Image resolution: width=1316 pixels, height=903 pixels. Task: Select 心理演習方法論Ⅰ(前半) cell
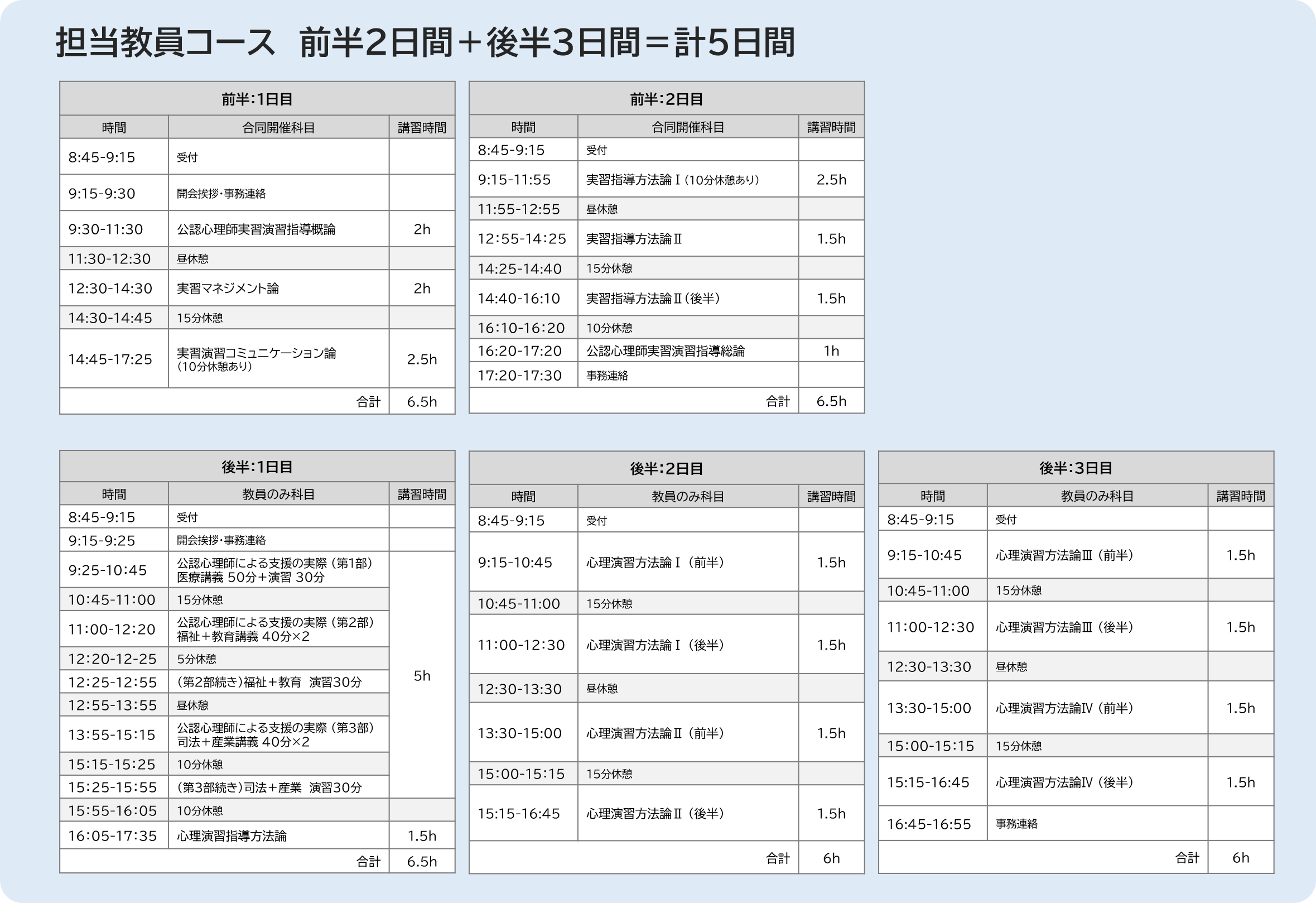coord(688,562)
